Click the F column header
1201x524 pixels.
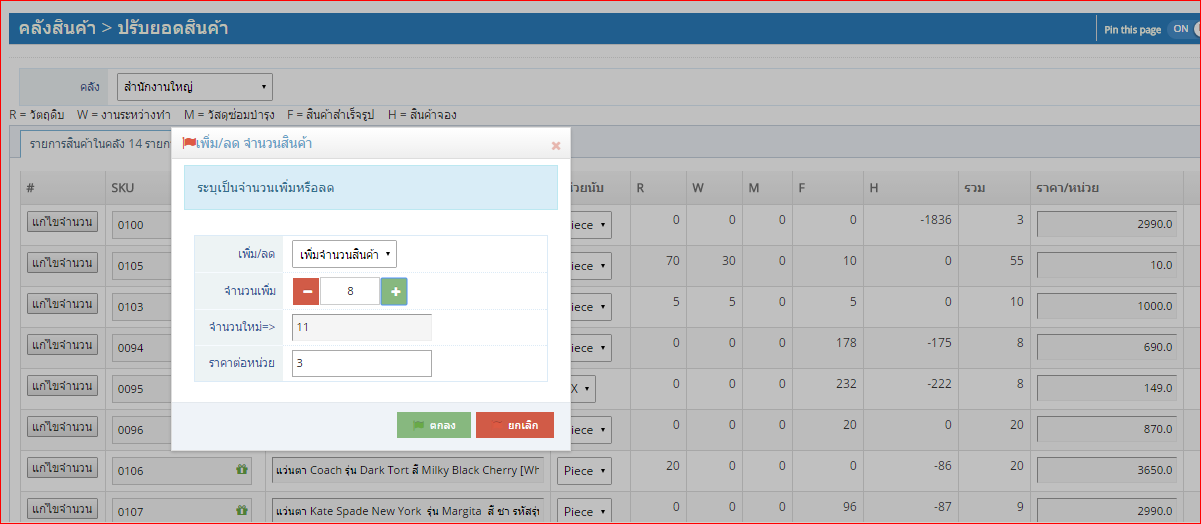(802, 187)
